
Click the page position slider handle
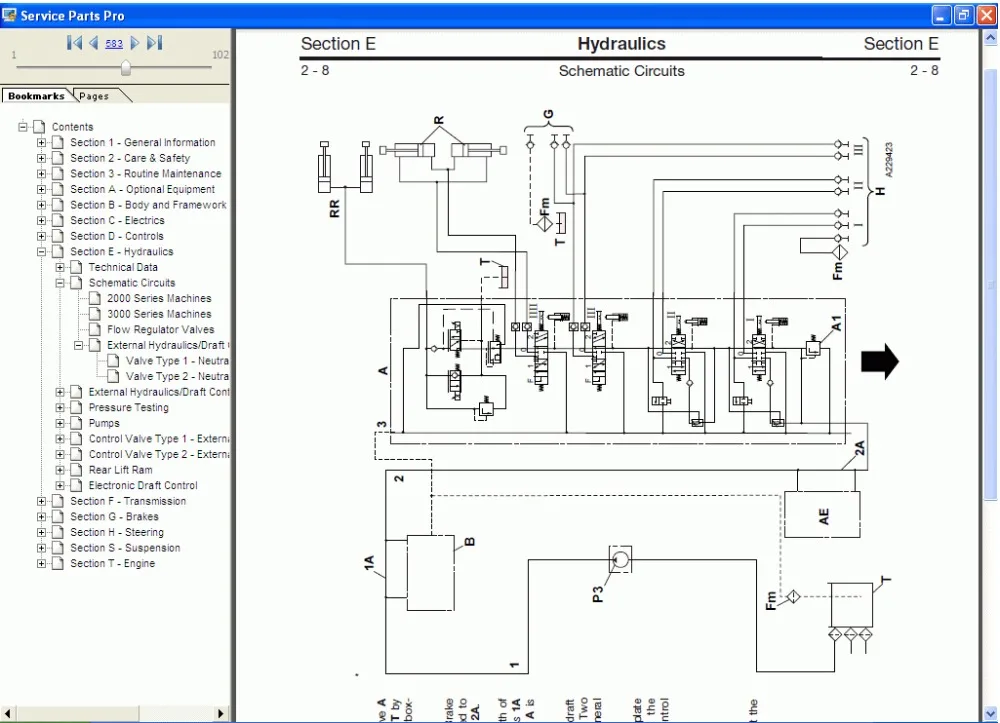(x=126, y=68)
